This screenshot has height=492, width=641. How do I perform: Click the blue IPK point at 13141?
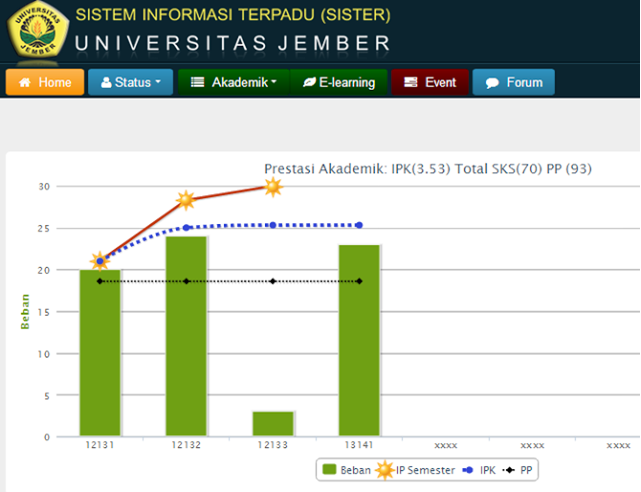pos(359,225)
